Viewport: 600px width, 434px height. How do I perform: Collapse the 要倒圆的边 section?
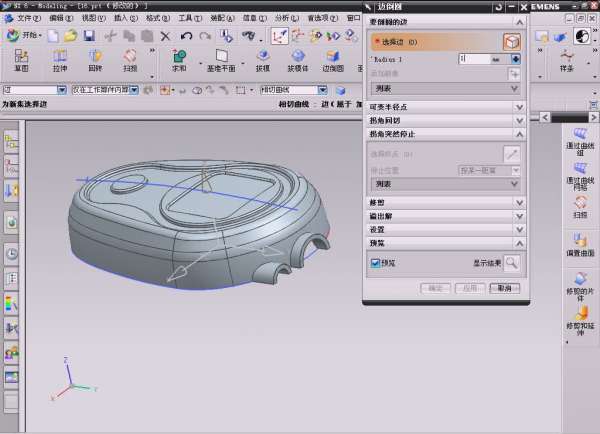coord(518,20)
